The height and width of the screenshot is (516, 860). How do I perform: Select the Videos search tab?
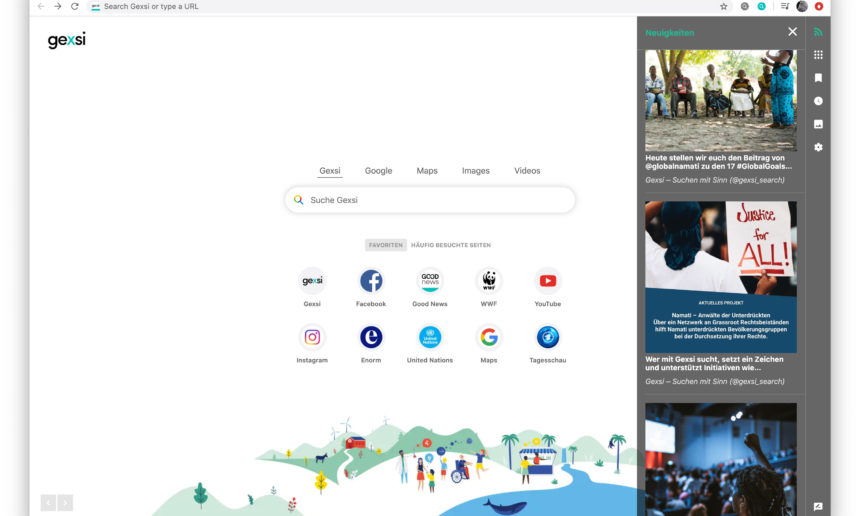527,171
